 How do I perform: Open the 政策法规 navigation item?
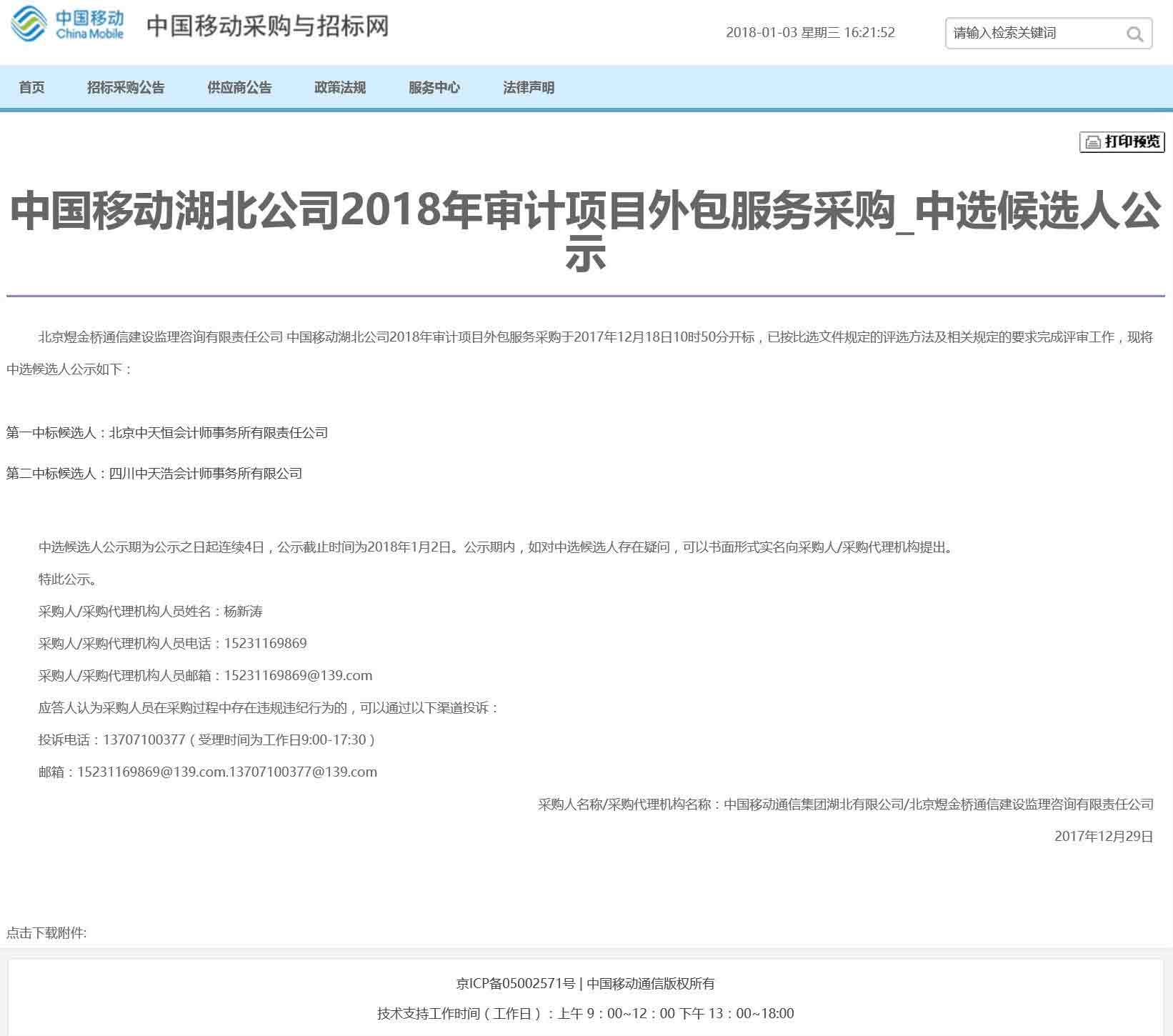point(340,87)
